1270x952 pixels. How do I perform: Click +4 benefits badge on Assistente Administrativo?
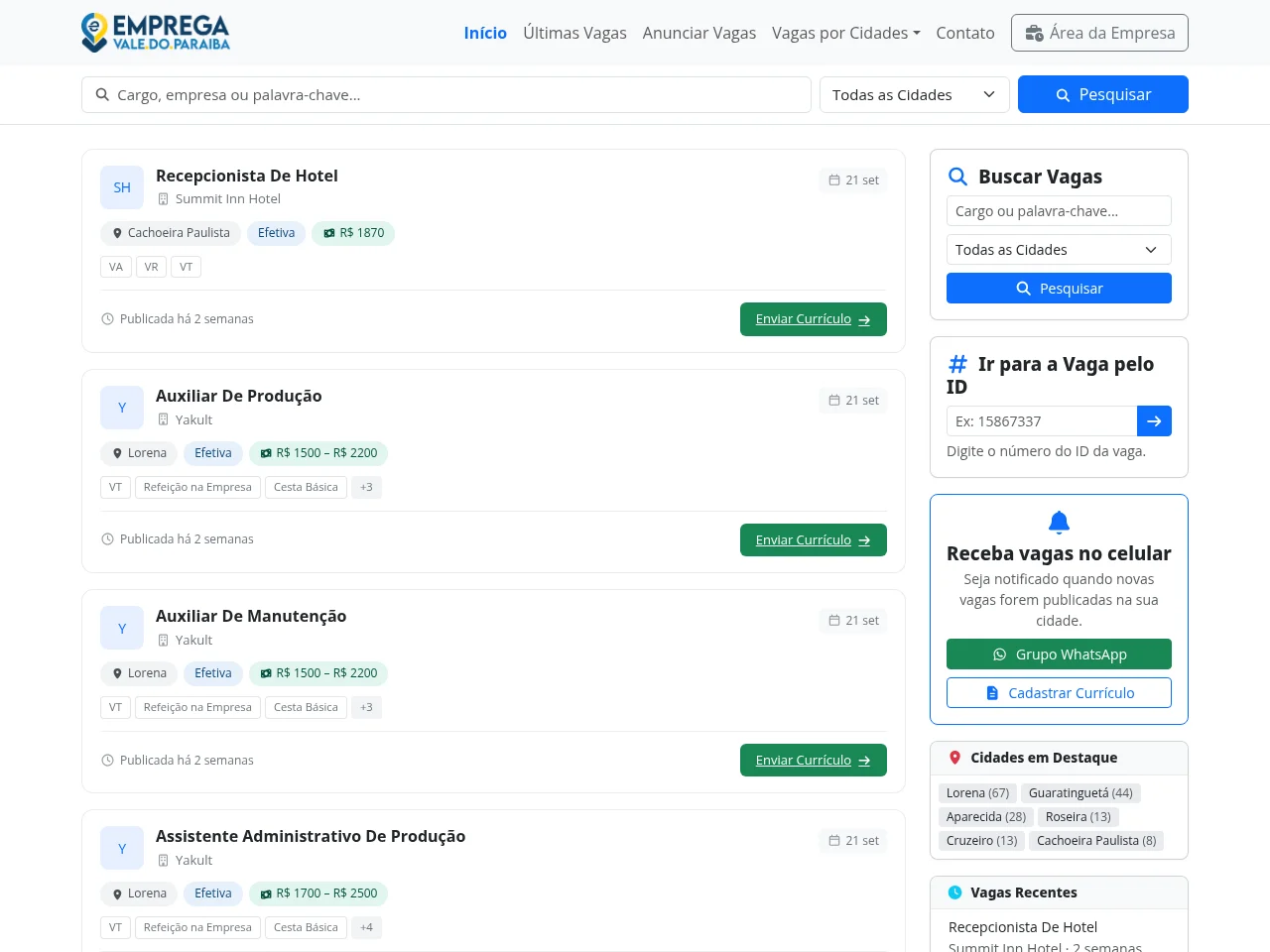pyautogui.click(x=366, y=927)
